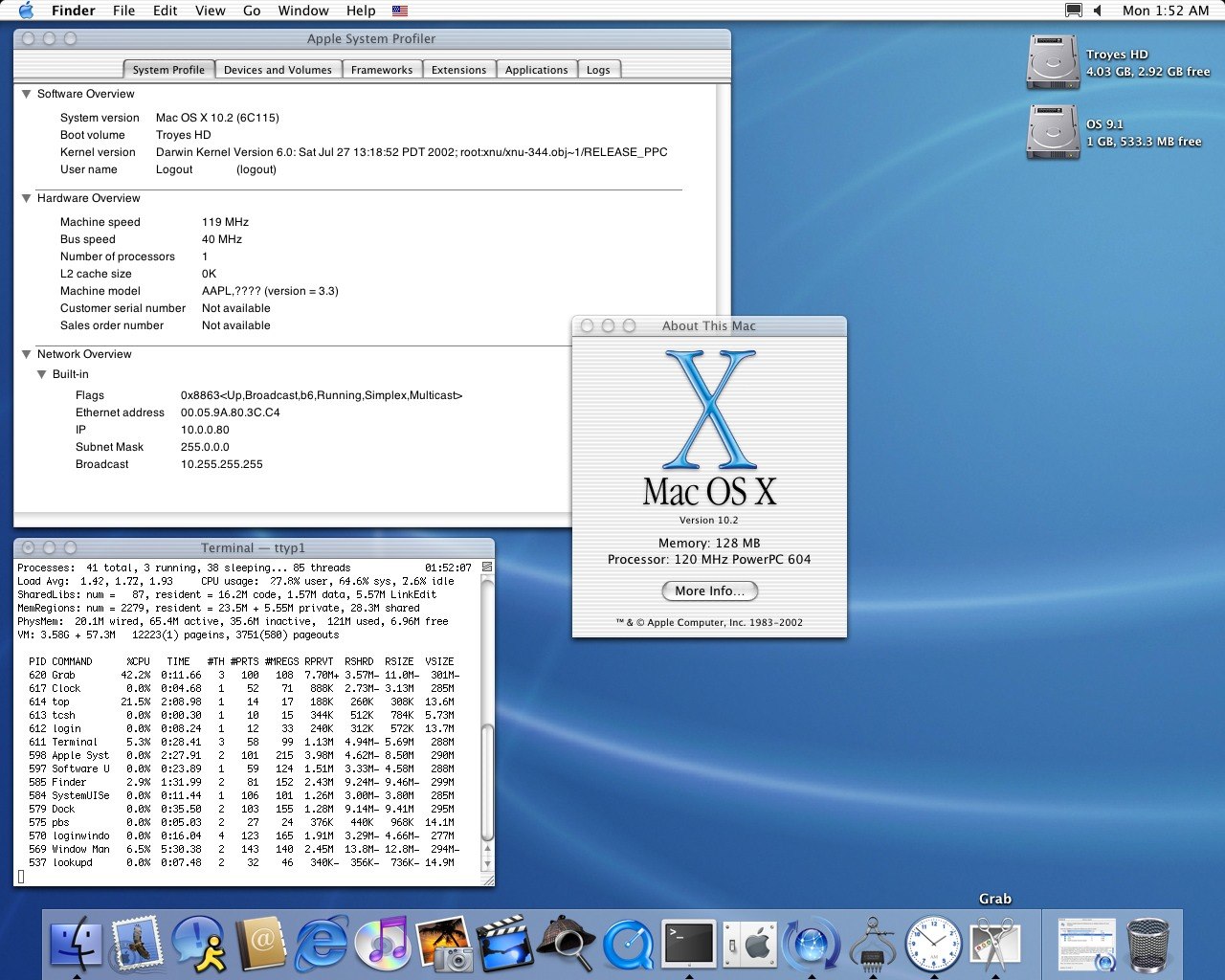Image resolution: width=1225 pixels, height=980 pixels.
Task: Click the volume icon in the menu bar
Action: 1098,11
